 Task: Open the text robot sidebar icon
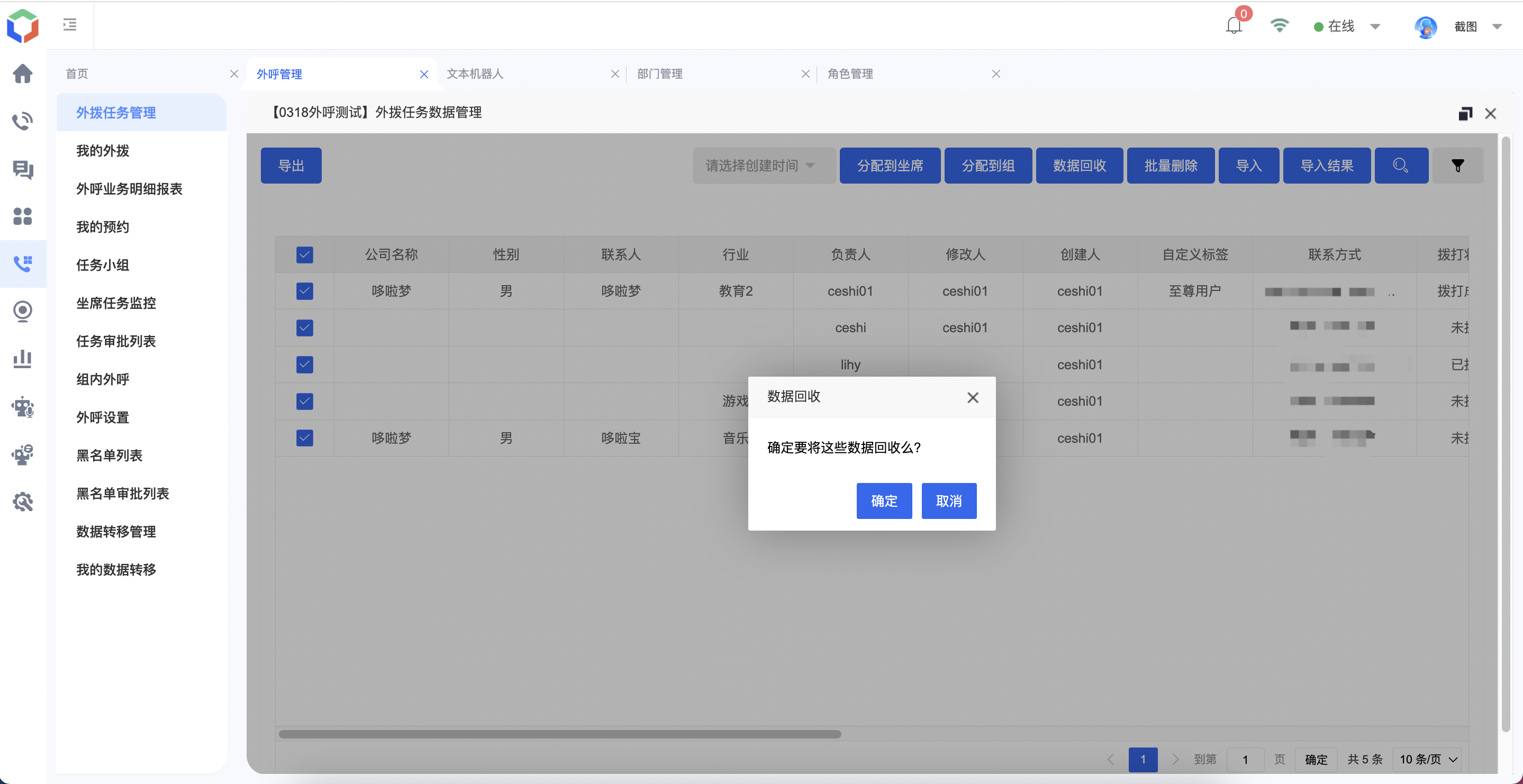(22, 454)
